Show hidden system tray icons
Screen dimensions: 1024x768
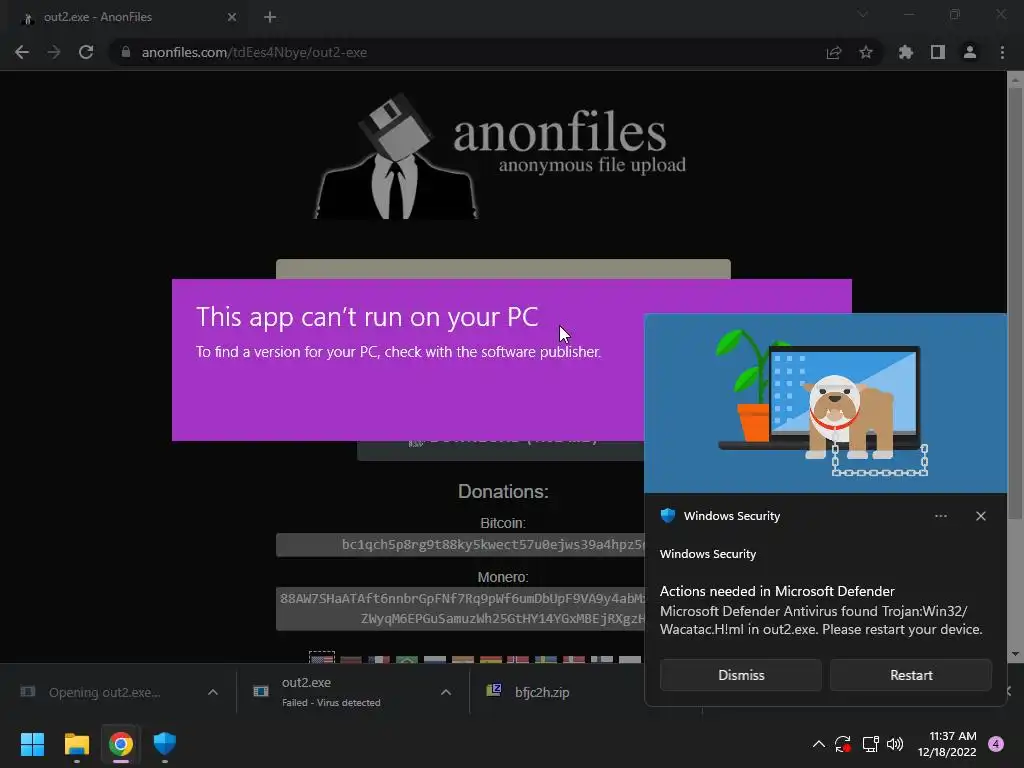click(x=818, y=744)
